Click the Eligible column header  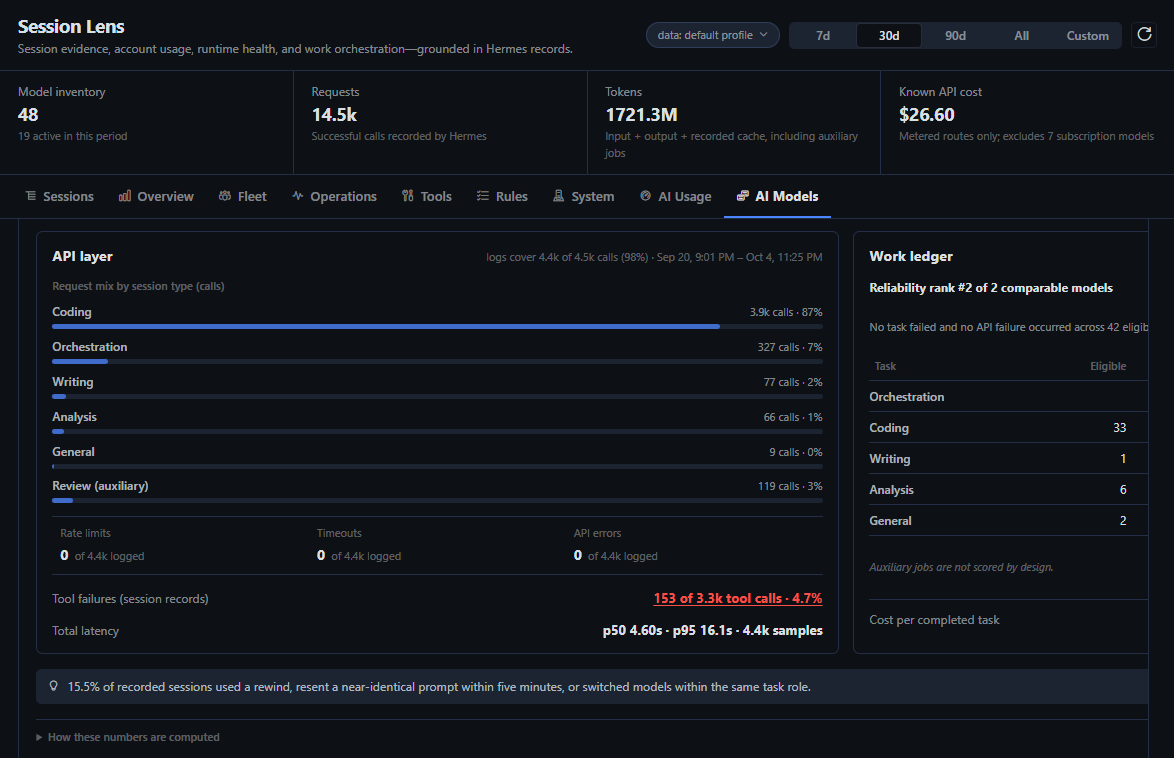(x=1108, y=366)
